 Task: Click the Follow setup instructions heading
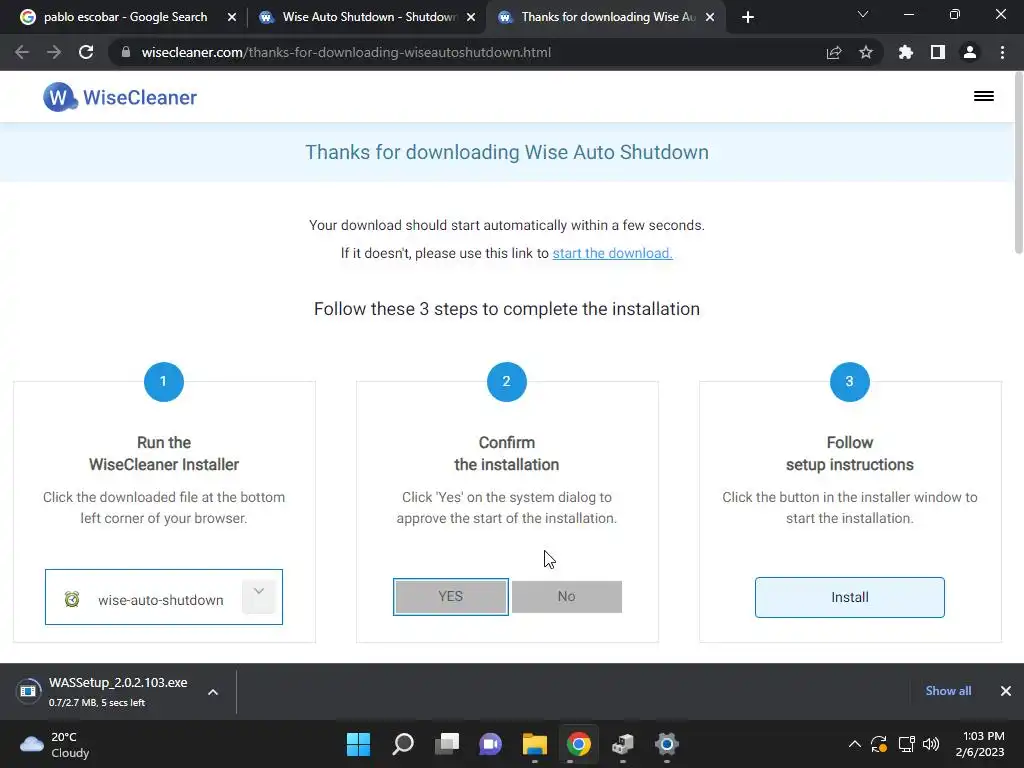pos(850,453)
